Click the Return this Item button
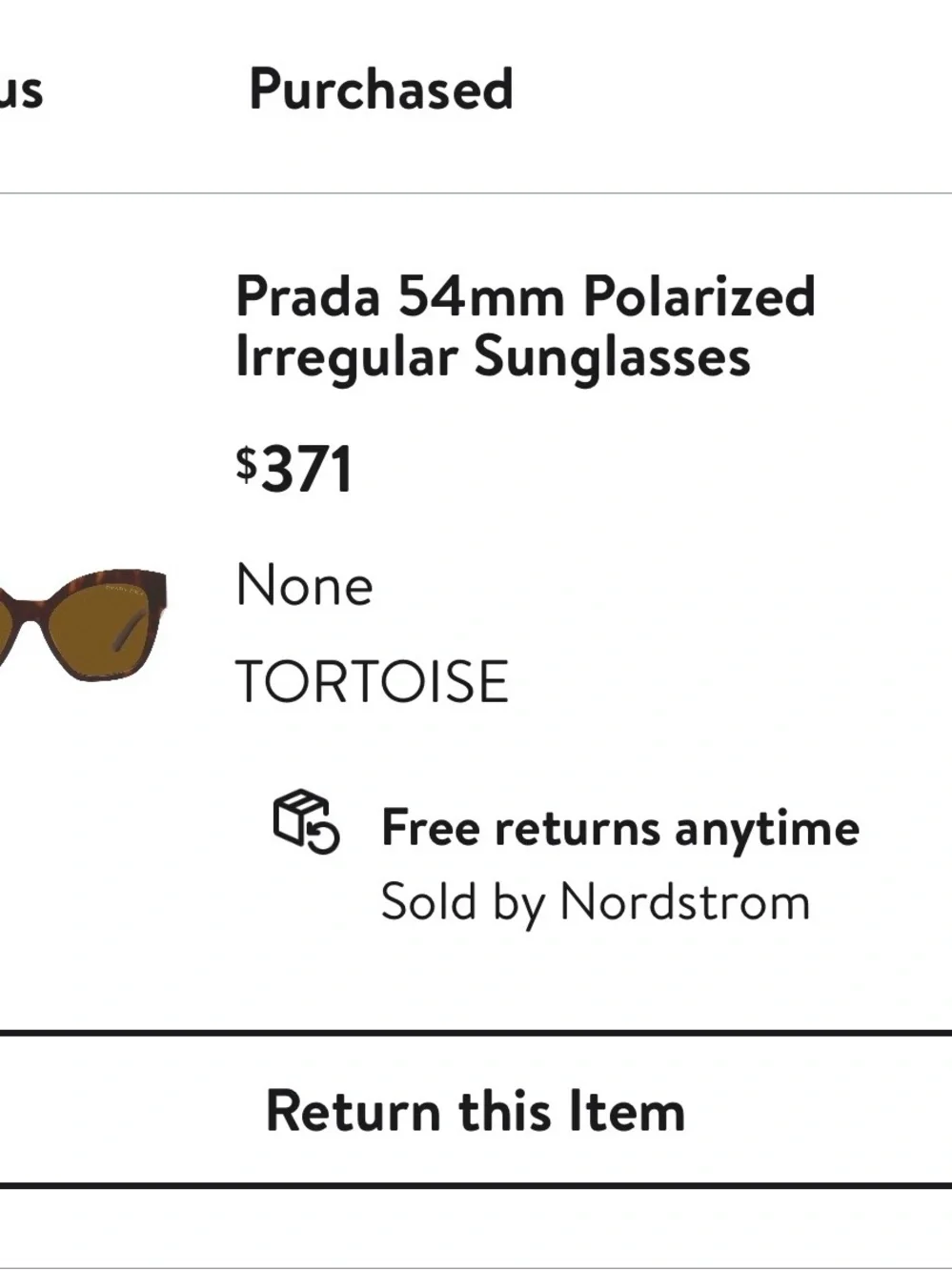This screenshot has height=1270, width=952. click(476, 1110)
